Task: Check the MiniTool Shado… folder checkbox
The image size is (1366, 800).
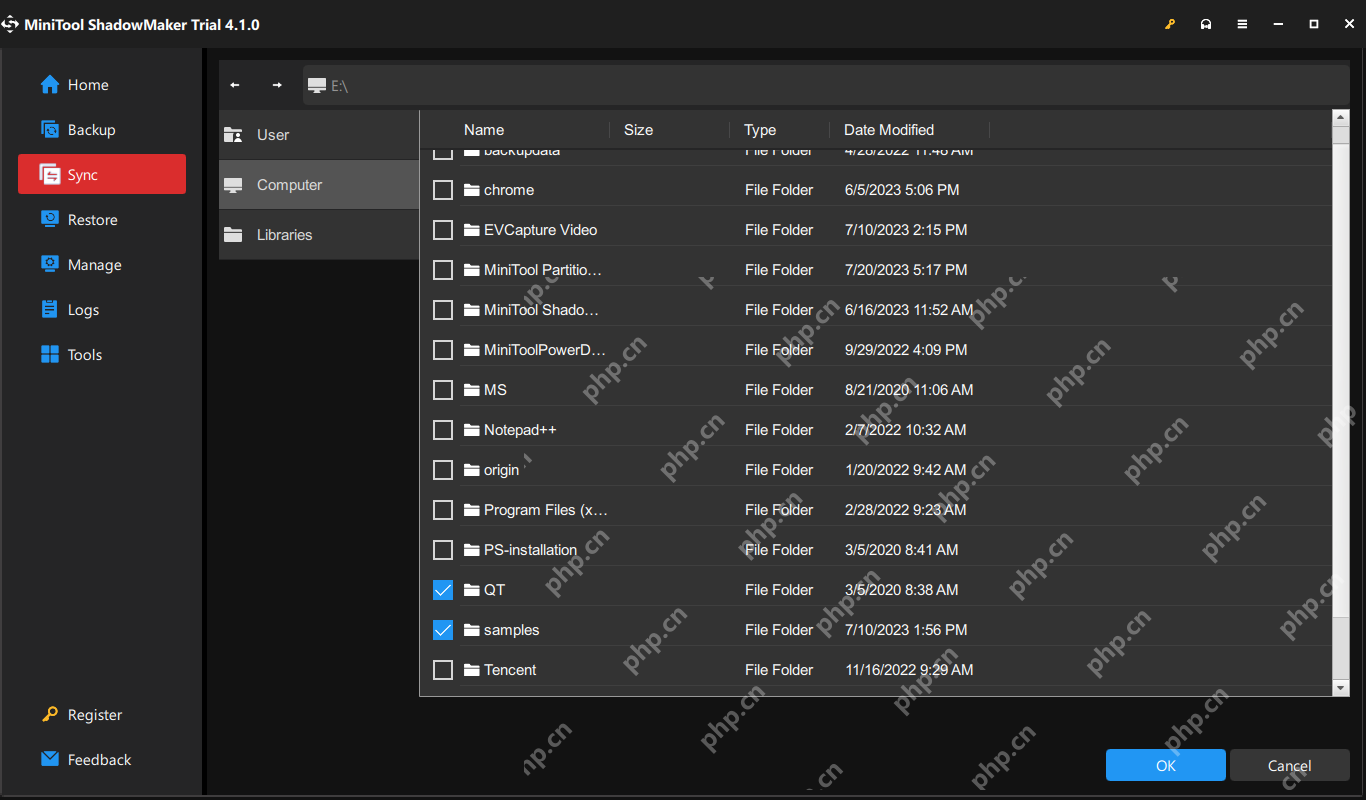Action: 443,310
